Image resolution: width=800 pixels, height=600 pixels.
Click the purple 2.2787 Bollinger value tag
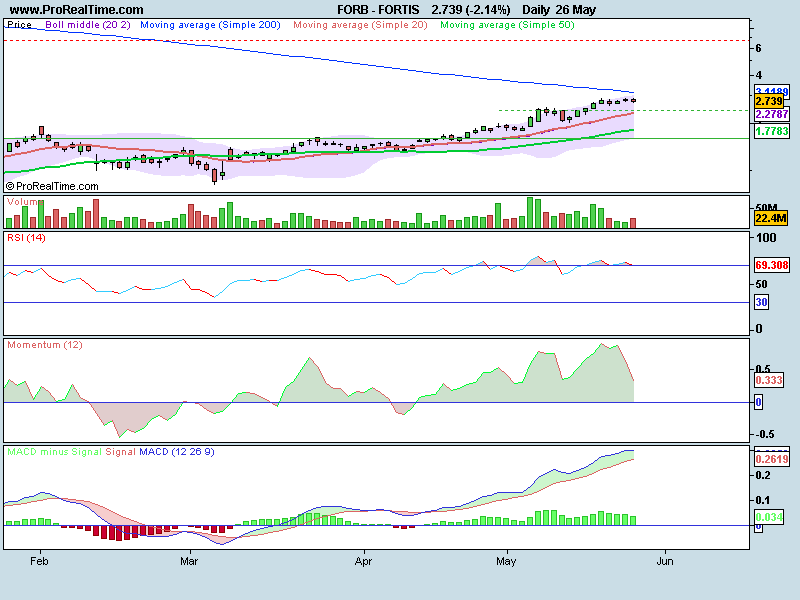[x=771, y=114]
